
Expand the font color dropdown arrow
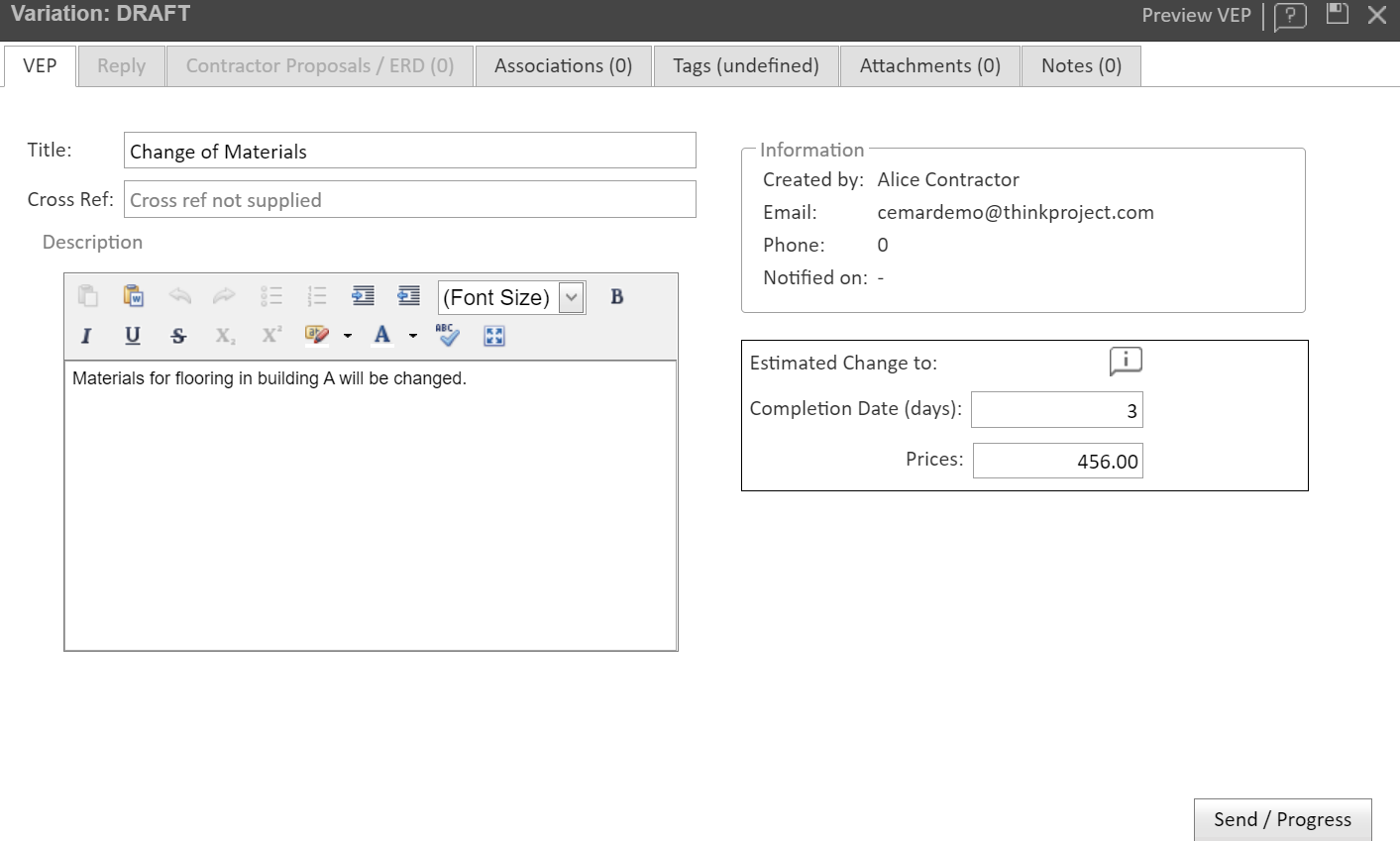413,336
